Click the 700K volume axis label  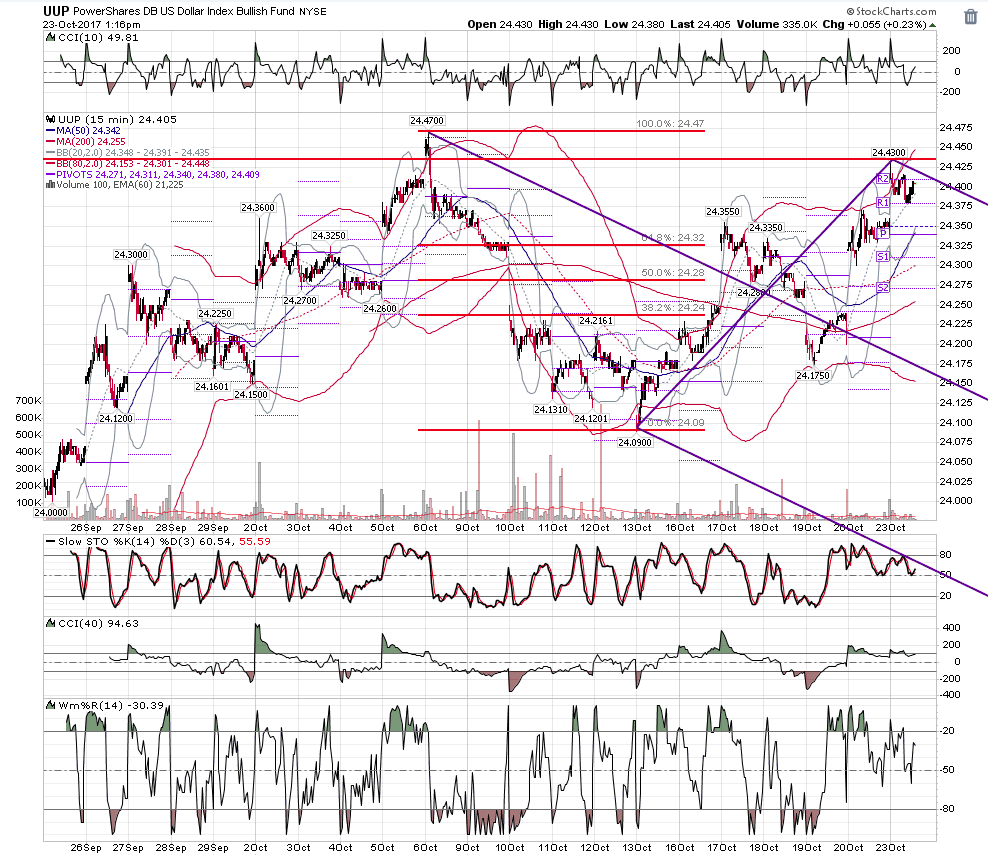[28, 401]
